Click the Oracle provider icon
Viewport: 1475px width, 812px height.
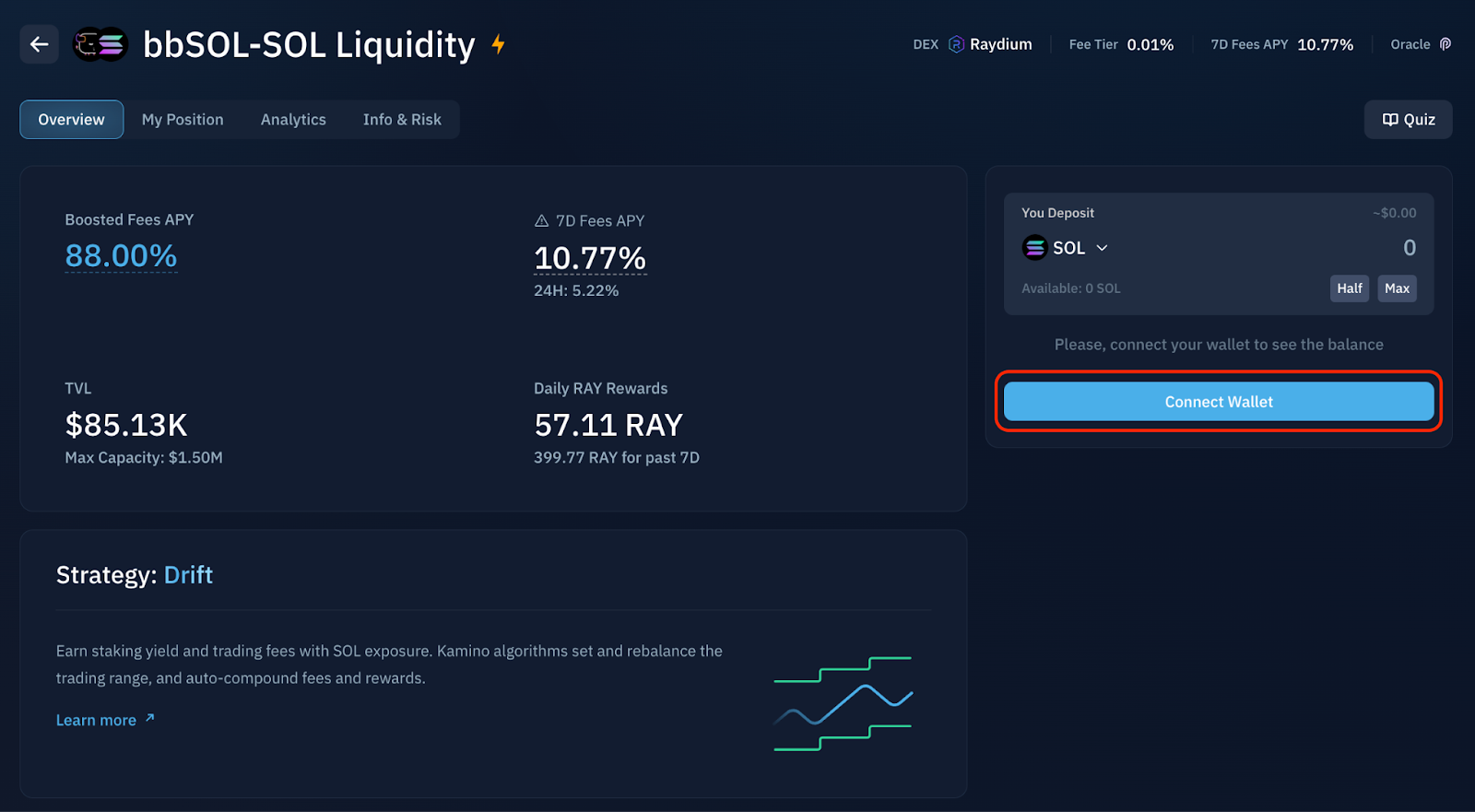coord(1445,44)
